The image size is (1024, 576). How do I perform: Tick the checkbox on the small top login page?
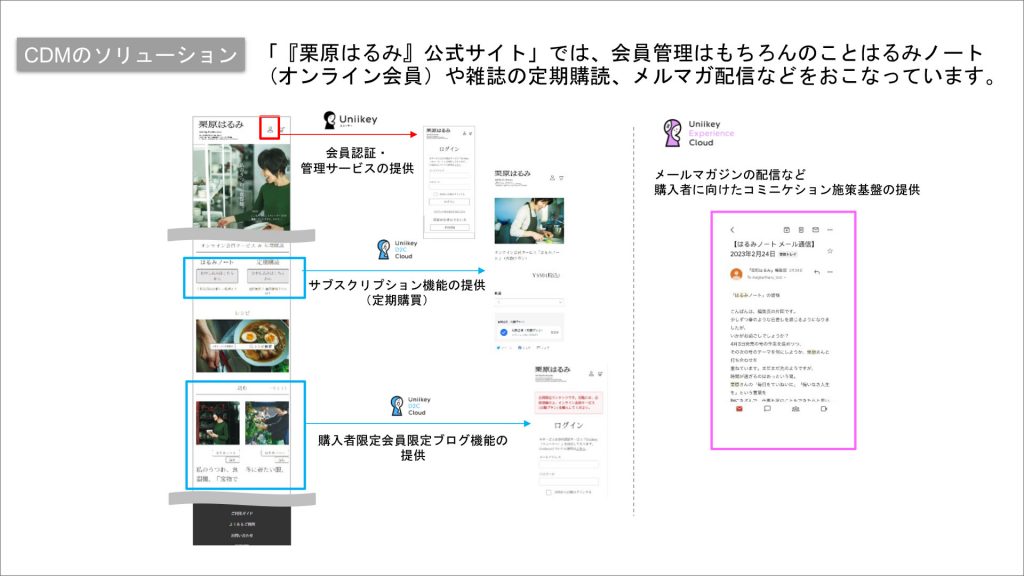tap(436, 194)
